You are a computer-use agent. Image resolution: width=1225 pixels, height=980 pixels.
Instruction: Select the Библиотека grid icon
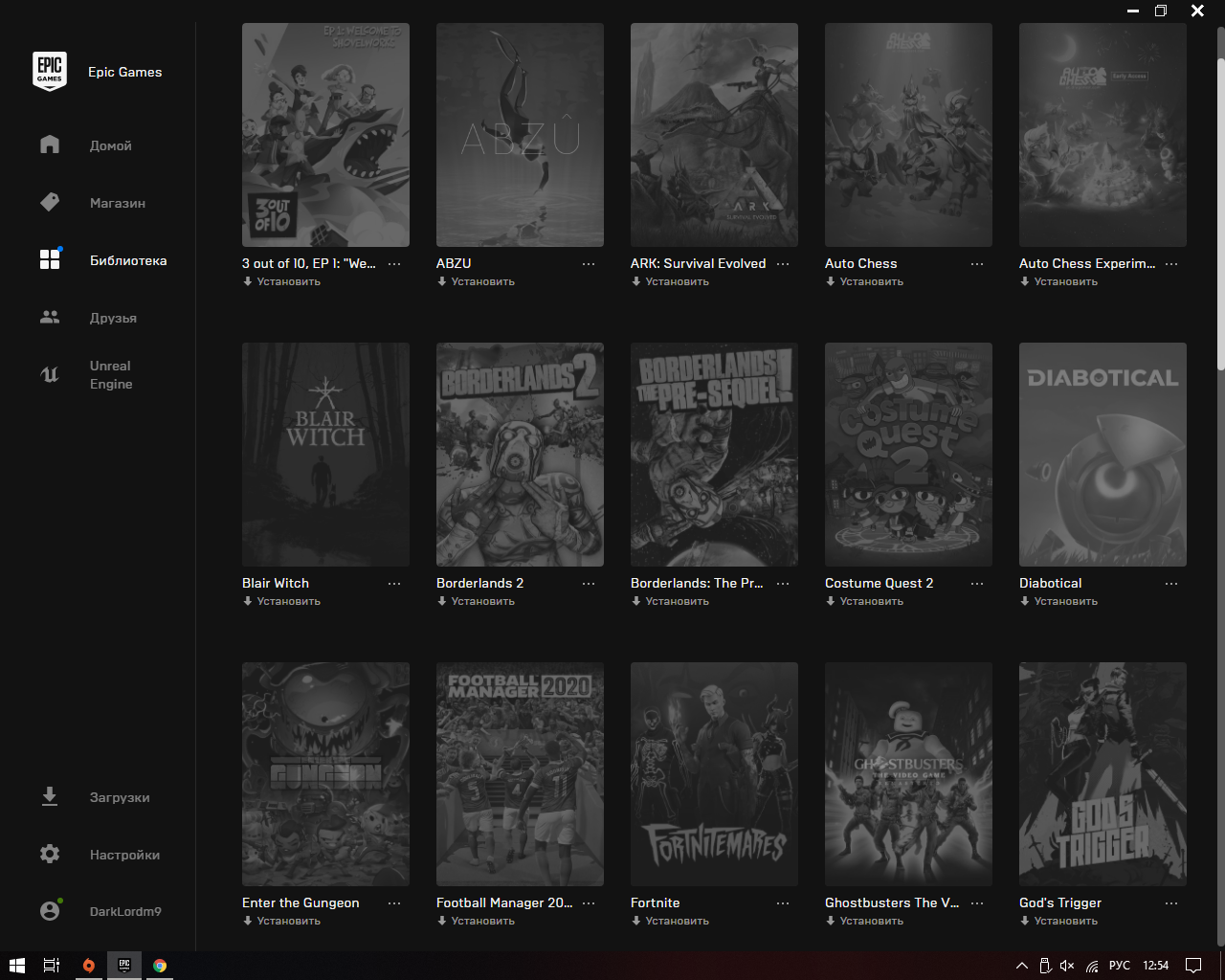click(x=50, y=259)
